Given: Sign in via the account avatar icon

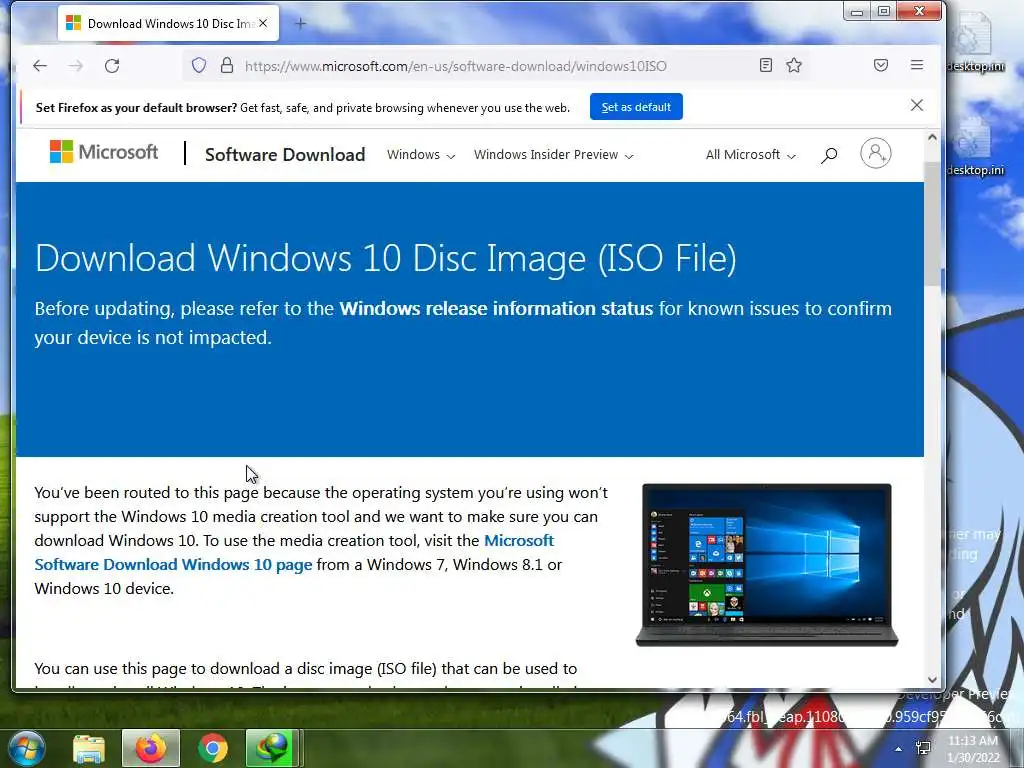Looking at the screenshot, I should [876, 153].
